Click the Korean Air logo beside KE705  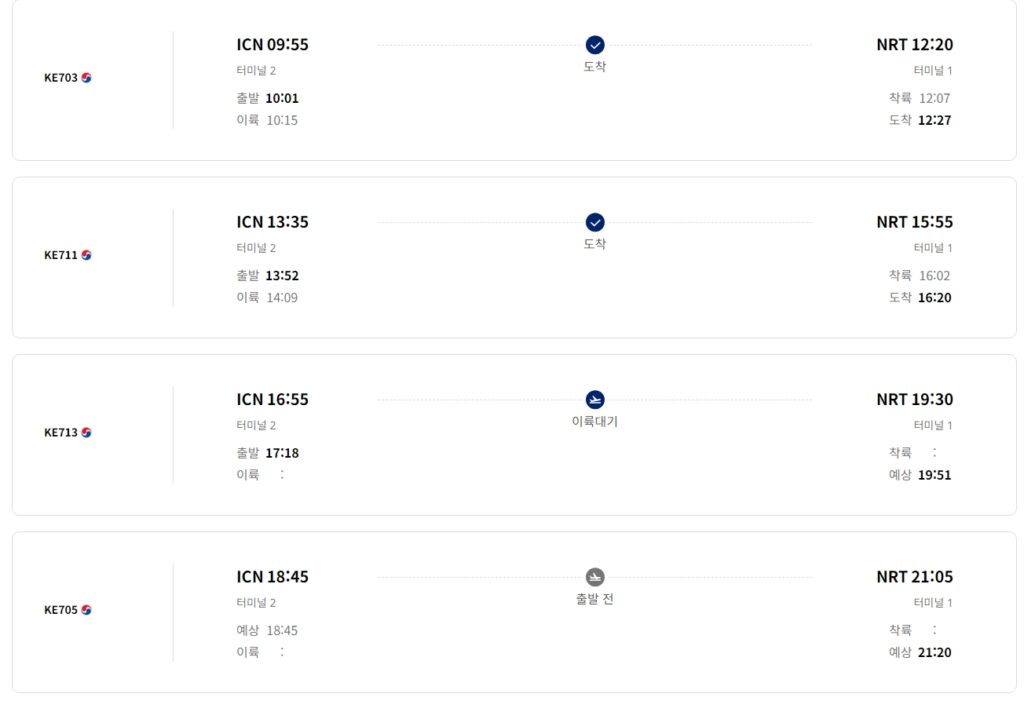pyautogui.click(x=86, y=610)
